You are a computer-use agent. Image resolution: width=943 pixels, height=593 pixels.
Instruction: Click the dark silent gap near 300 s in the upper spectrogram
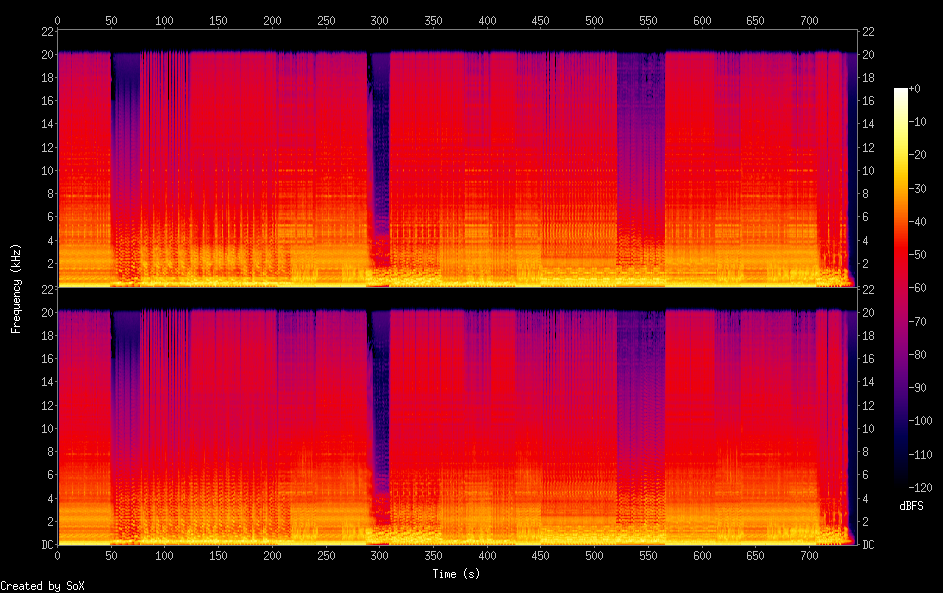click(x=379, y=150)
